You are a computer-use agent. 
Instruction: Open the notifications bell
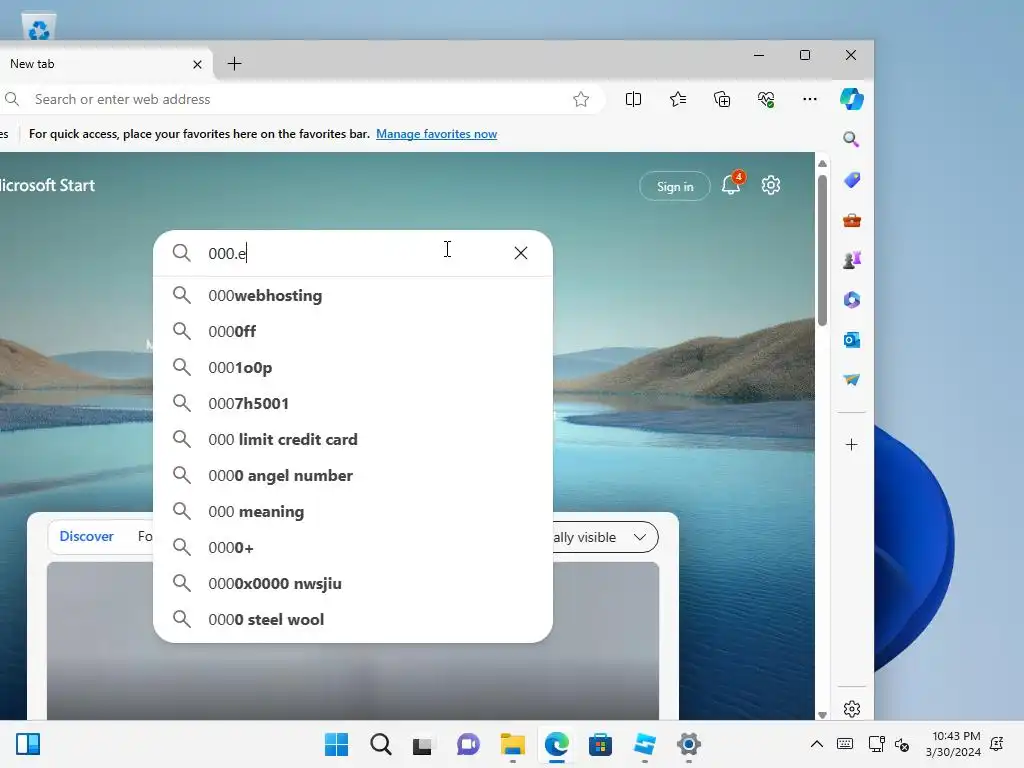pyautogui.click(x=731, y=185)
